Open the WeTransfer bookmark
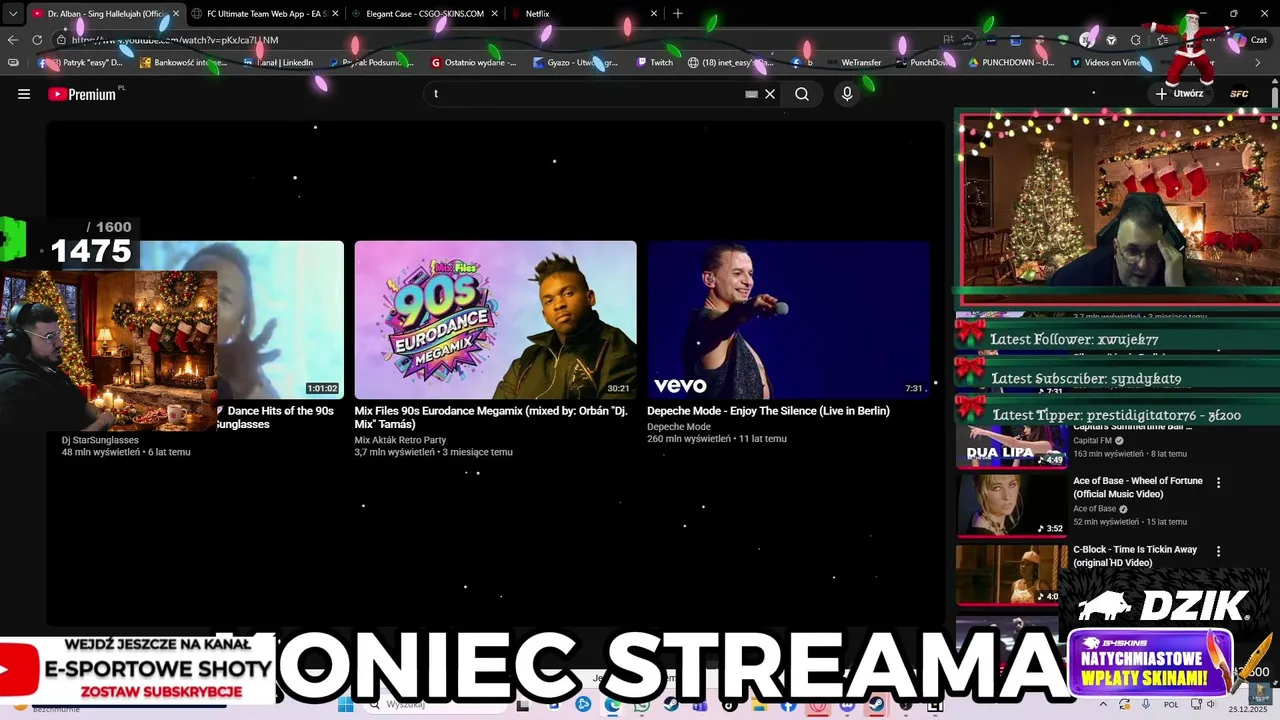1280x720 pixels. click(x=854, y=62)
